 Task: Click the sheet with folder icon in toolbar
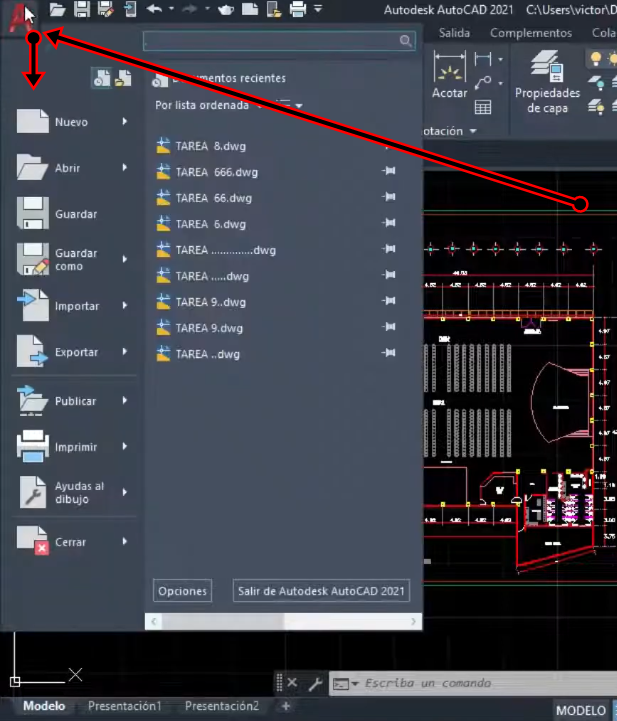(x=274, y=9)
